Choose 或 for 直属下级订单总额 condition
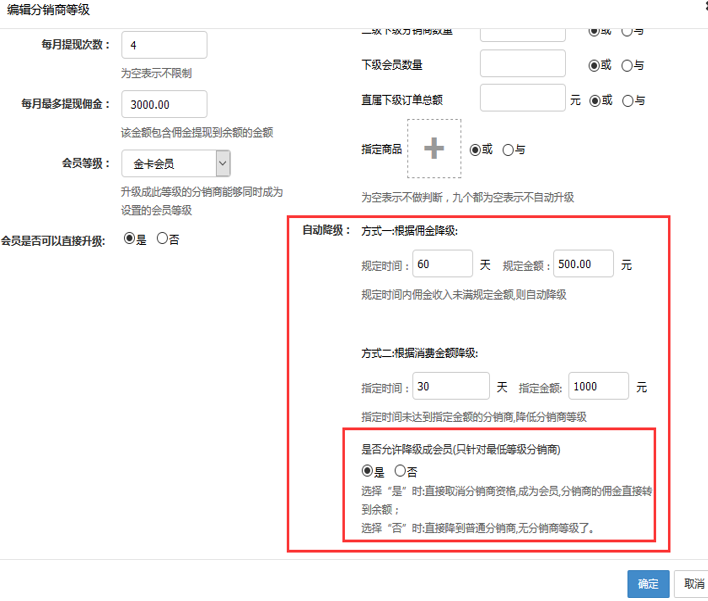The height and width of the screenshot is (601, 708). coord(594,100)
